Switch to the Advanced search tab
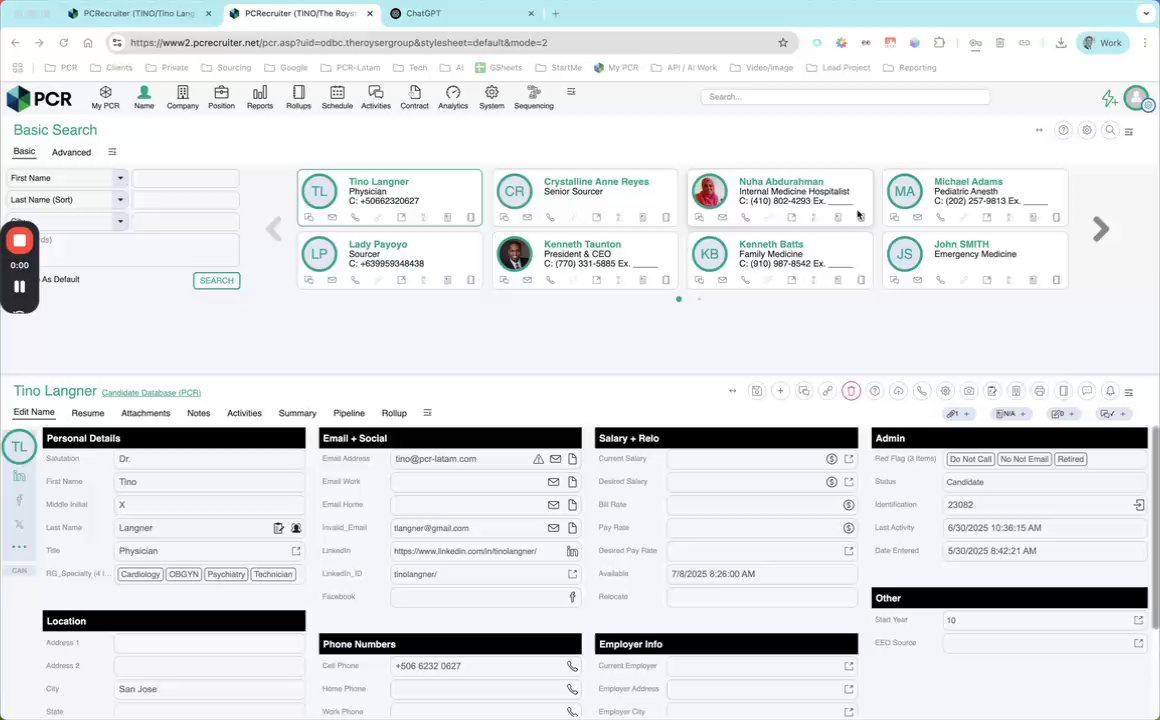This screenshot has width=1160, height=720. pos(71,152)
